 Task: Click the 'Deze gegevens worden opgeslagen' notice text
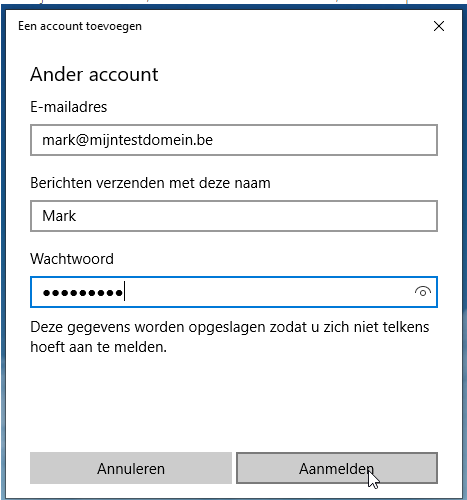(230, 337)
